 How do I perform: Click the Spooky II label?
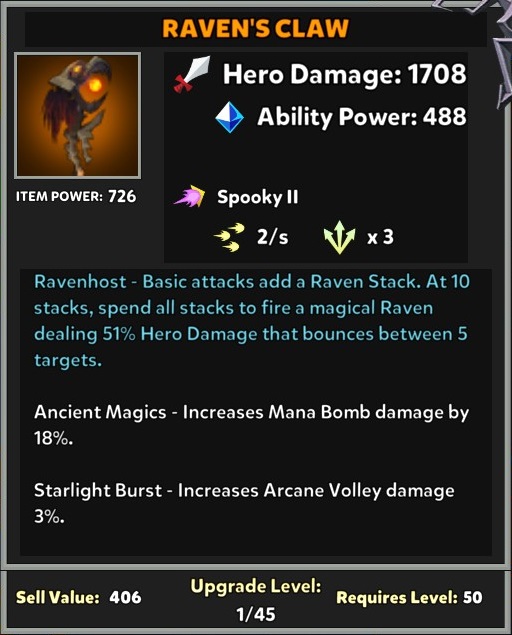pyautogui.click(x=258, y=197)
